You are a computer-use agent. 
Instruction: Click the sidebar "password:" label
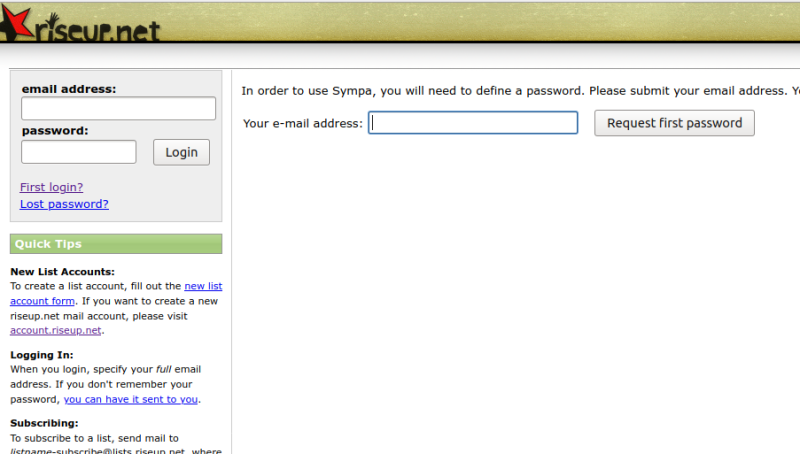[x=55, y=130]
